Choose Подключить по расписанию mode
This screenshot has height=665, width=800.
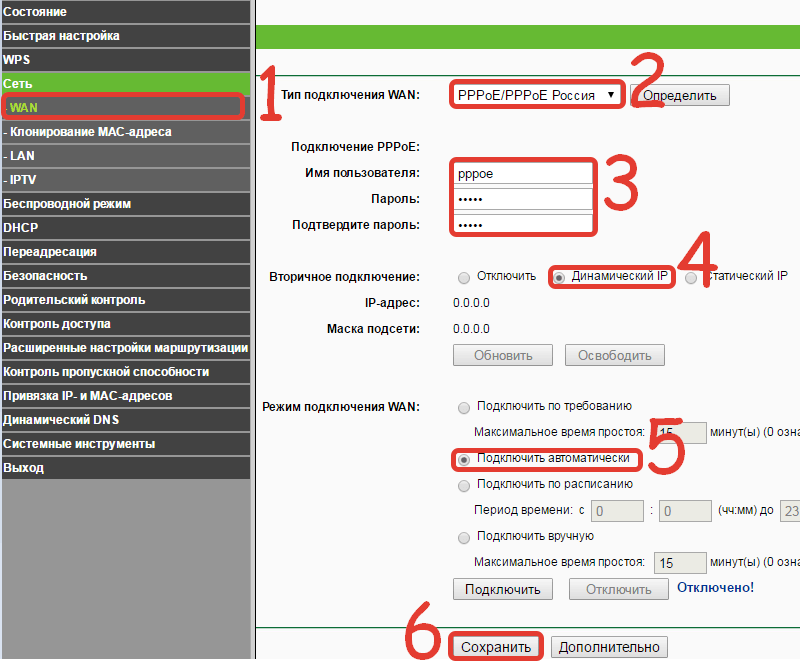(x=463, y=485)
